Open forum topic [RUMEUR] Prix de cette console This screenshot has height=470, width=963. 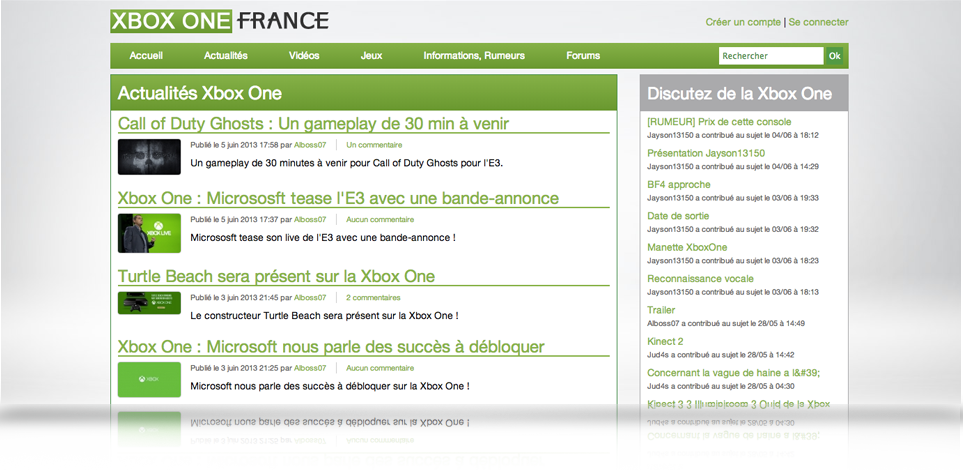[x=719, y=122]
